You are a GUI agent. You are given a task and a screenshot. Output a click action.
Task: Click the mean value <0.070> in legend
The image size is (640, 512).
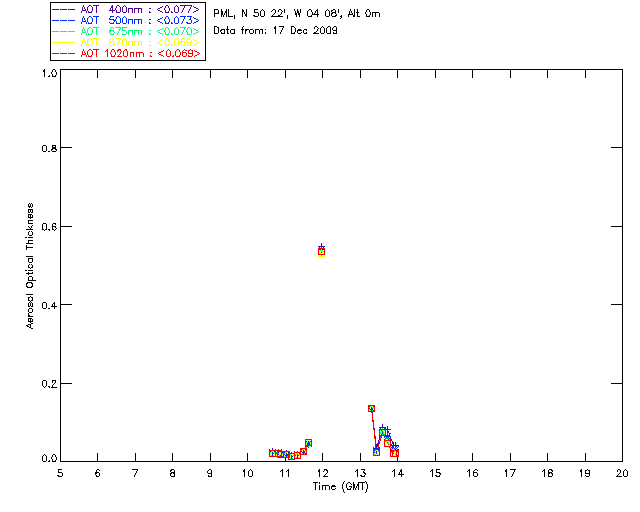178,31
